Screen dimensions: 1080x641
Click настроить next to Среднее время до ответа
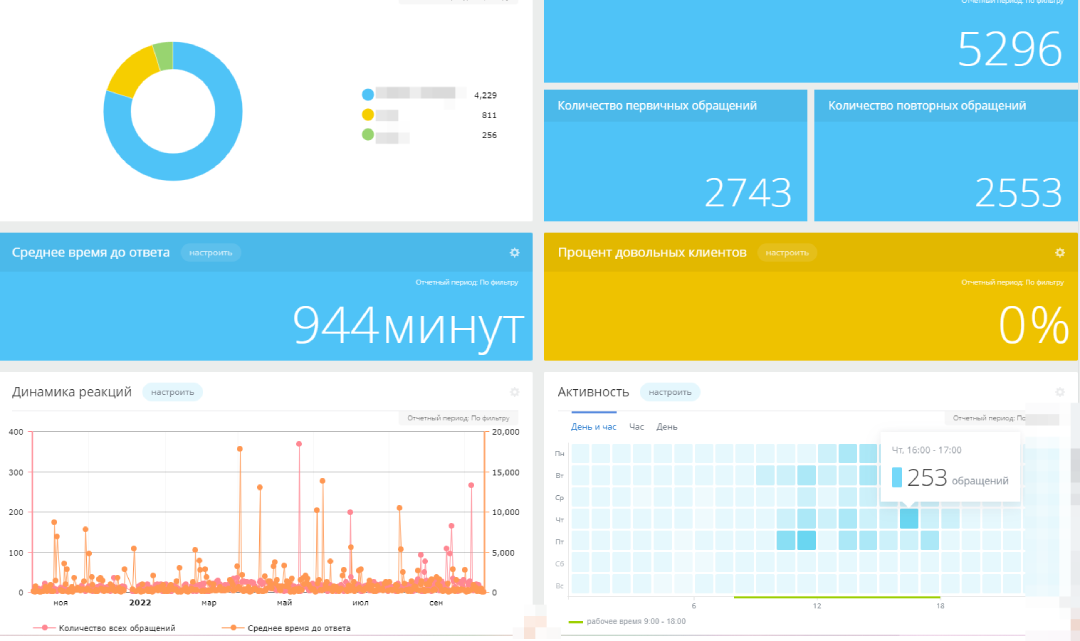pyautogui.click(x=211, y=253)
